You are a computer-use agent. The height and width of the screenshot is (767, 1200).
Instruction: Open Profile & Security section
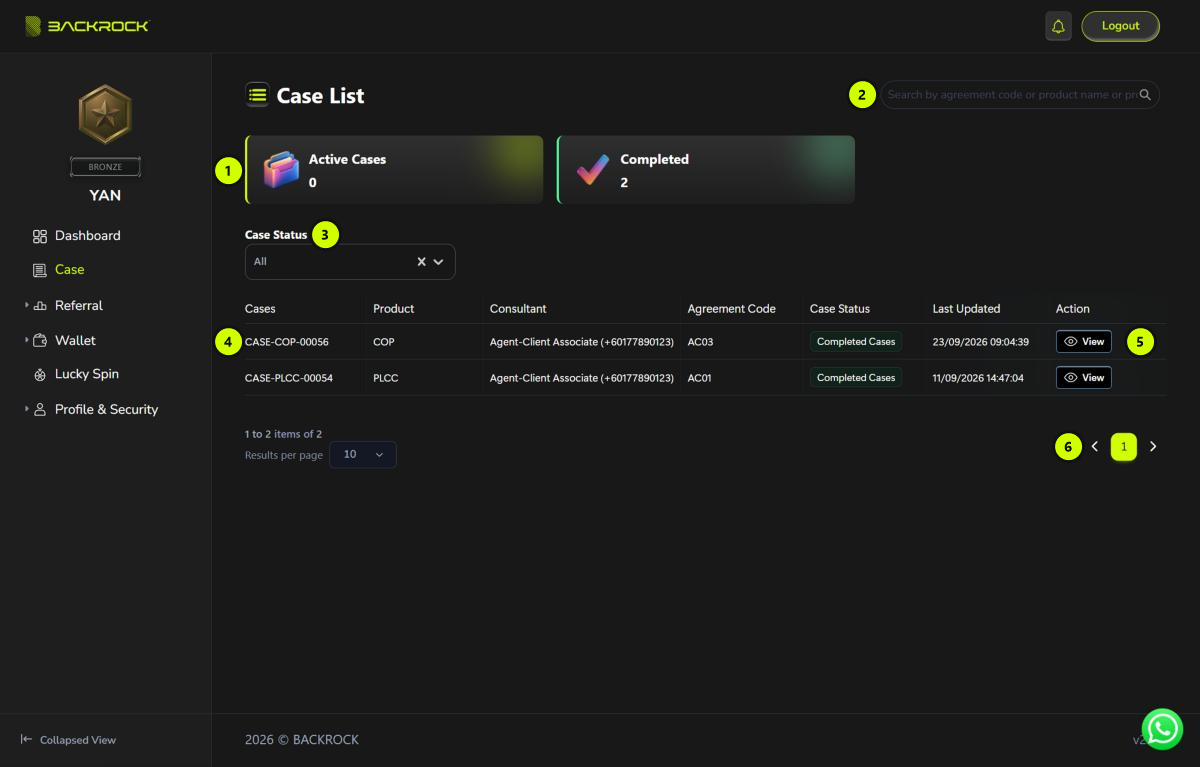pyautogui.click(x=106, y=410)
